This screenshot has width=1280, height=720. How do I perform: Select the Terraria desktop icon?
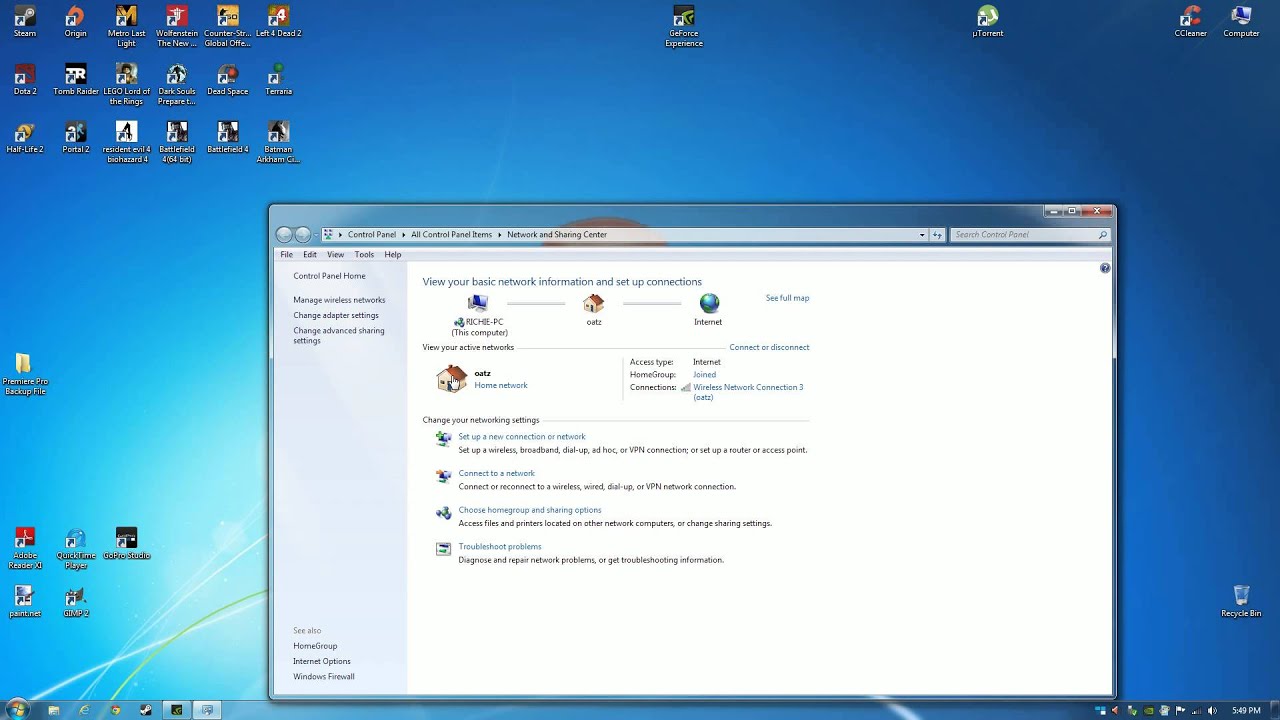point(279,80)
